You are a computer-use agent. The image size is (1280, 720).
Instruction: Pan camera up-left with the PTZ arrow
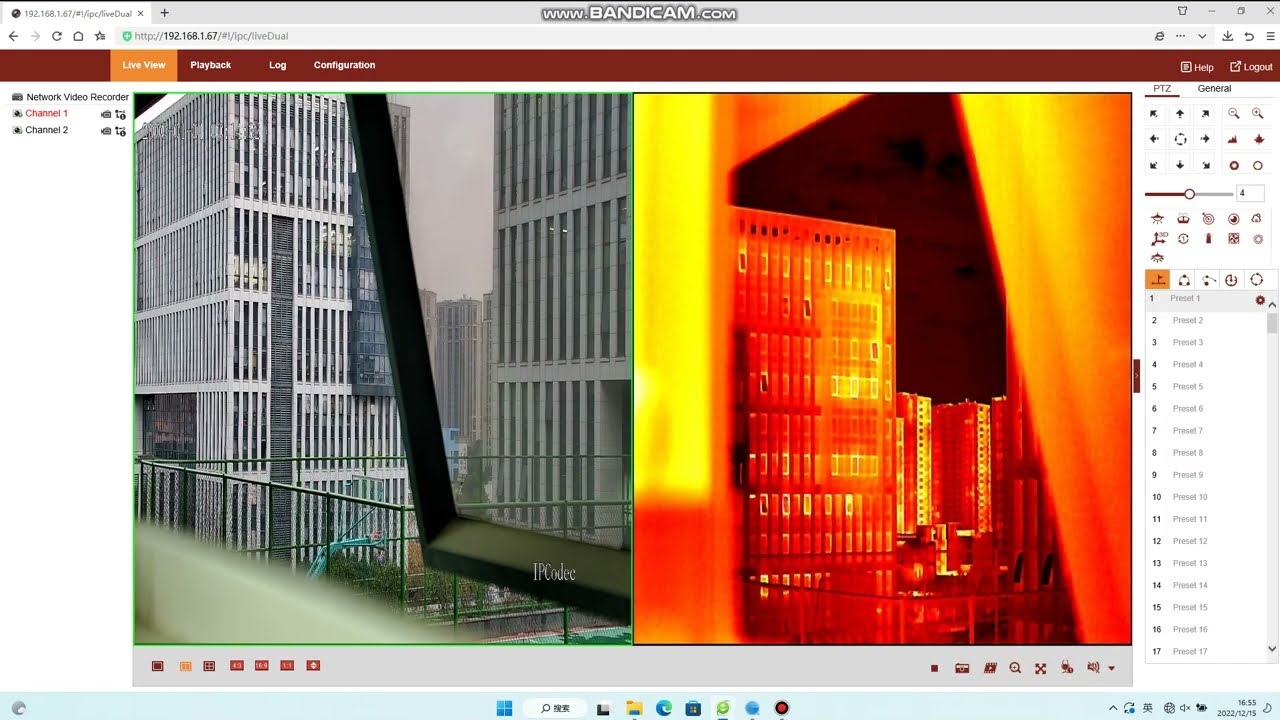click(1154, 114)
